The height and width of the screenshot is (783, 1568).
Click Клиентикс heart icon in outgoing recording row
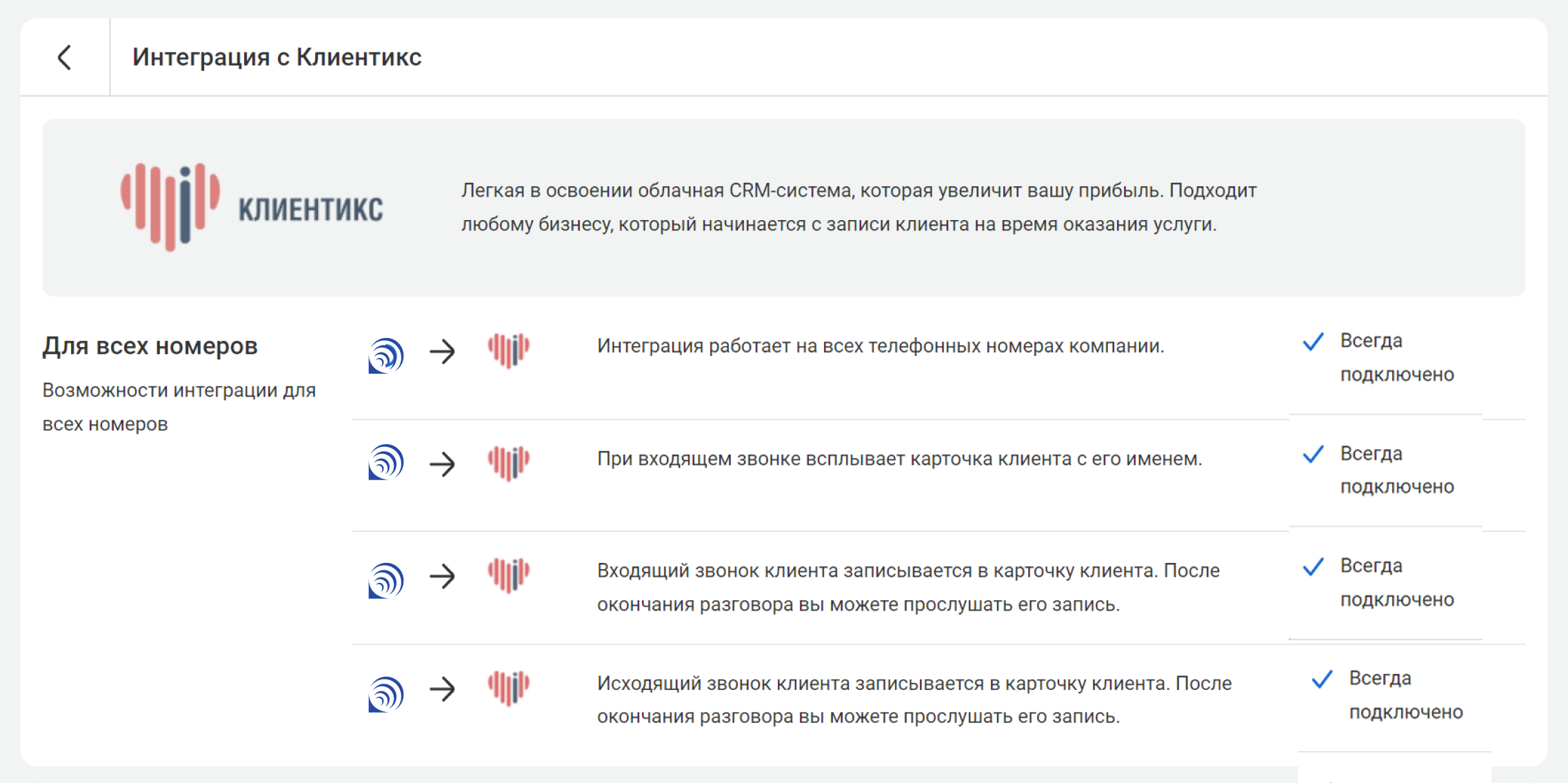point(509,688)
